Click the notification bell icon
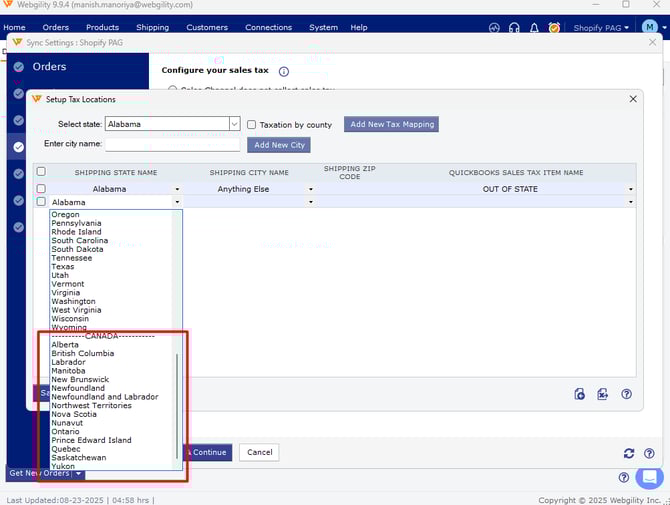This screenshot has height=505, width=670. coord(534,27)
